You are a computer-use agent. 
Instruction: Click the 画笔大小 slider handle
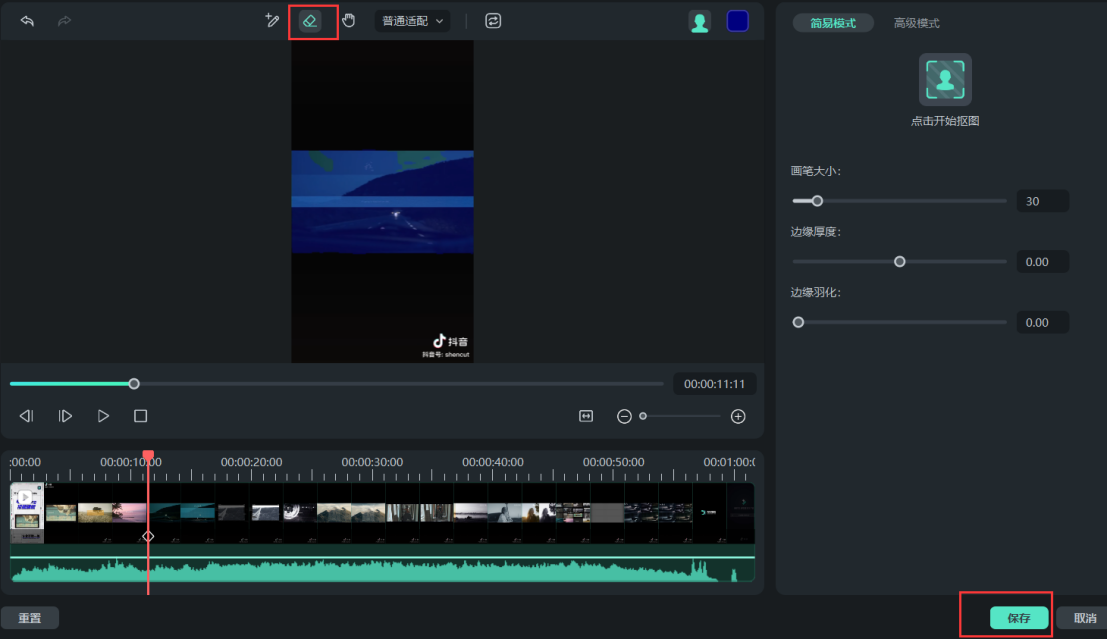click(x=817, y=201)
